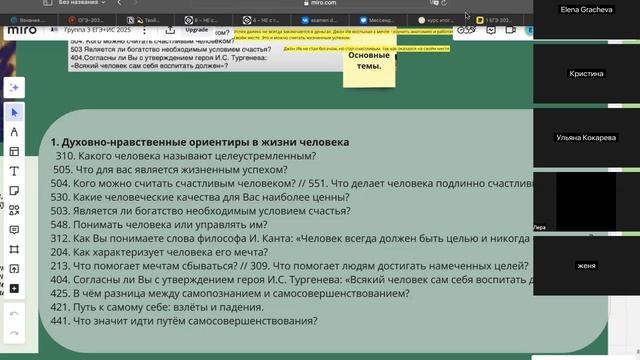Click the Redo arrow in Miro toolbar
Viewport: 640px width, 360px height.
tap(14, 333)
